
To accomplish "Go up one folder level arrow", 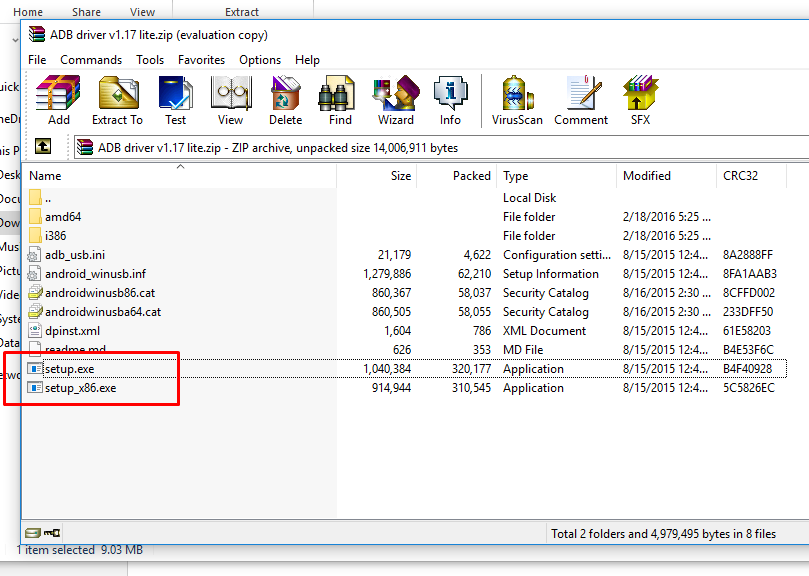I will [43, 147].
